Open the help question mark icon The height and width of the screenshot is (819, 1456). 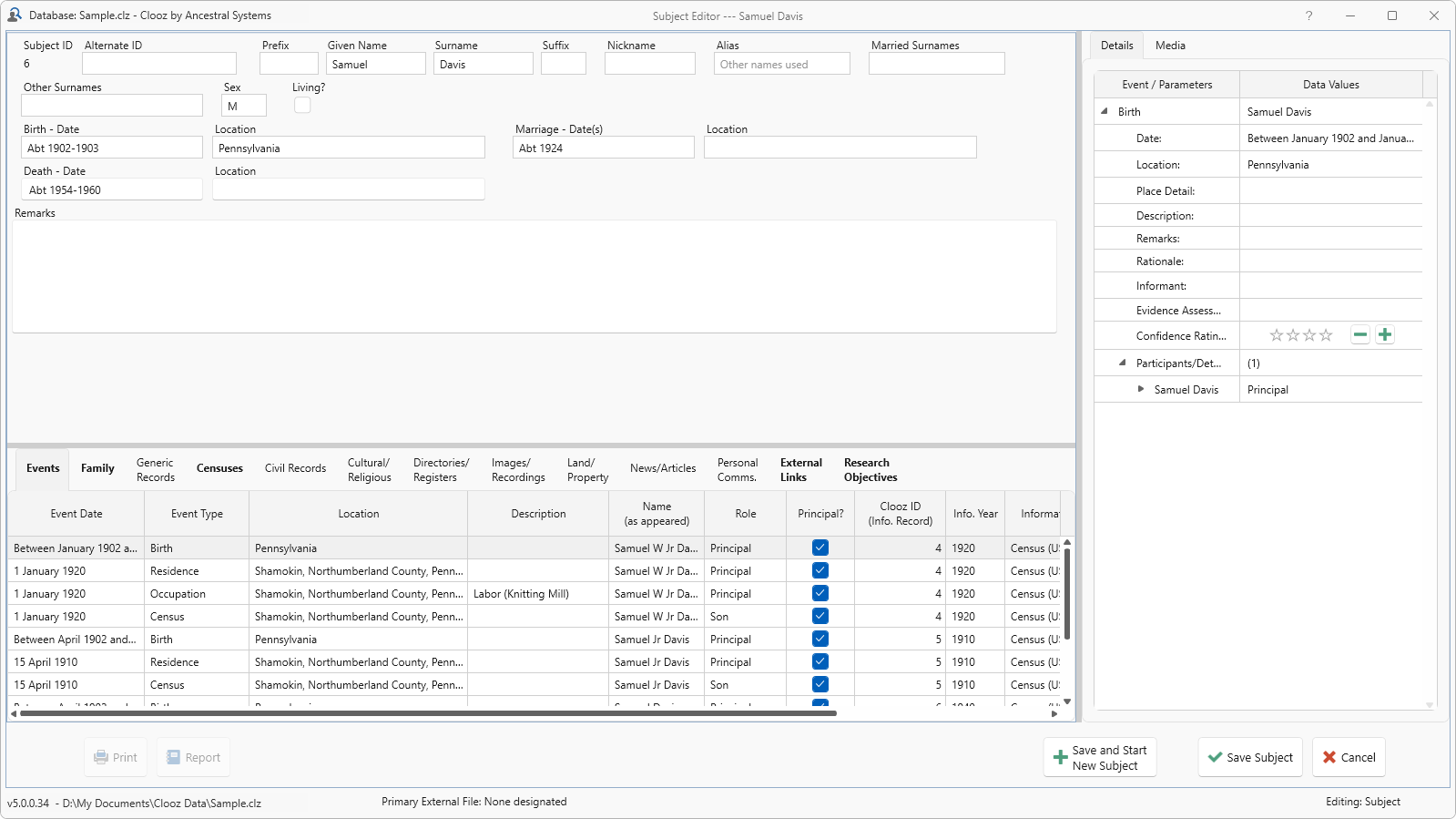click(x=1308, y=15)
